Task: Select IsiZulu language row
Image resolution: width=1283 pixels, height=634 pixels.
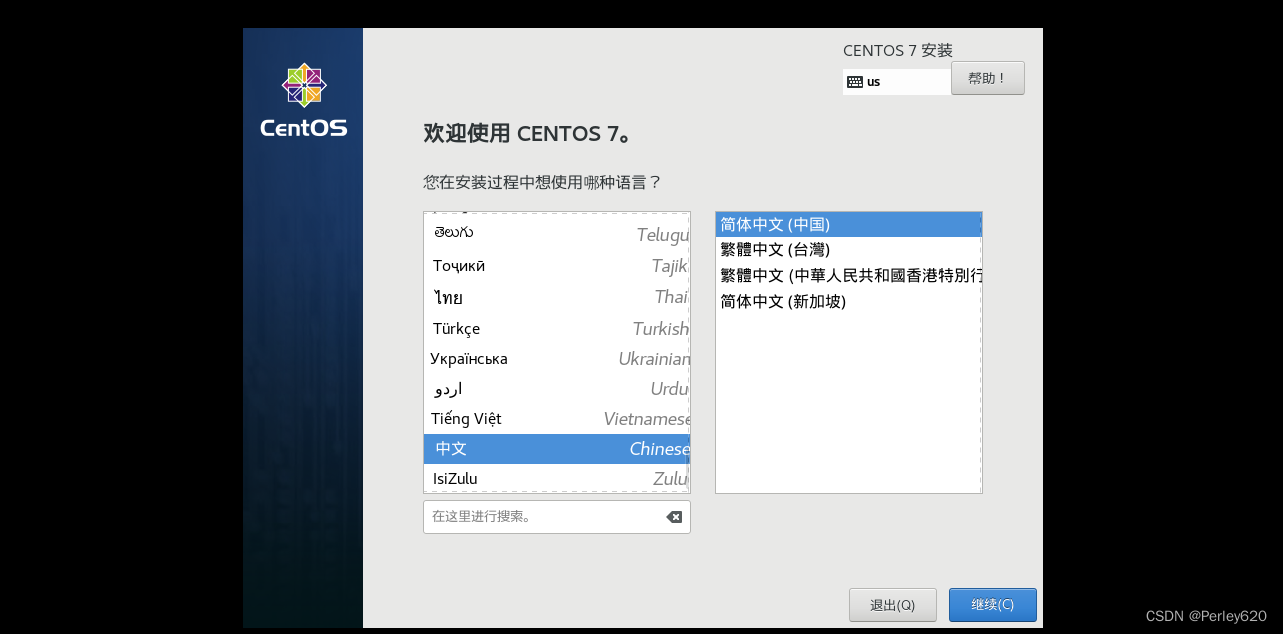Action: (x=556, y=478)
